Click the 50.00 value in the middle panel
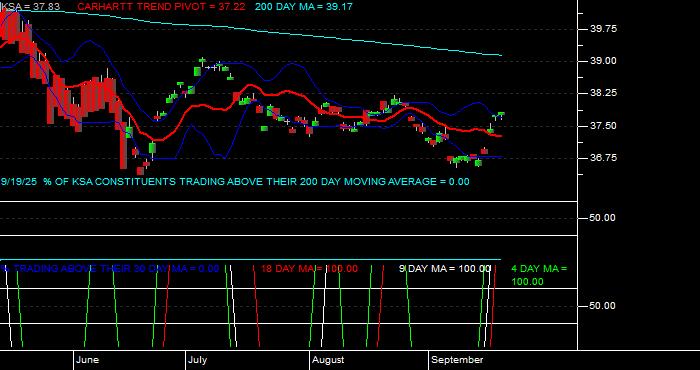700x370 pixels. 603,218
